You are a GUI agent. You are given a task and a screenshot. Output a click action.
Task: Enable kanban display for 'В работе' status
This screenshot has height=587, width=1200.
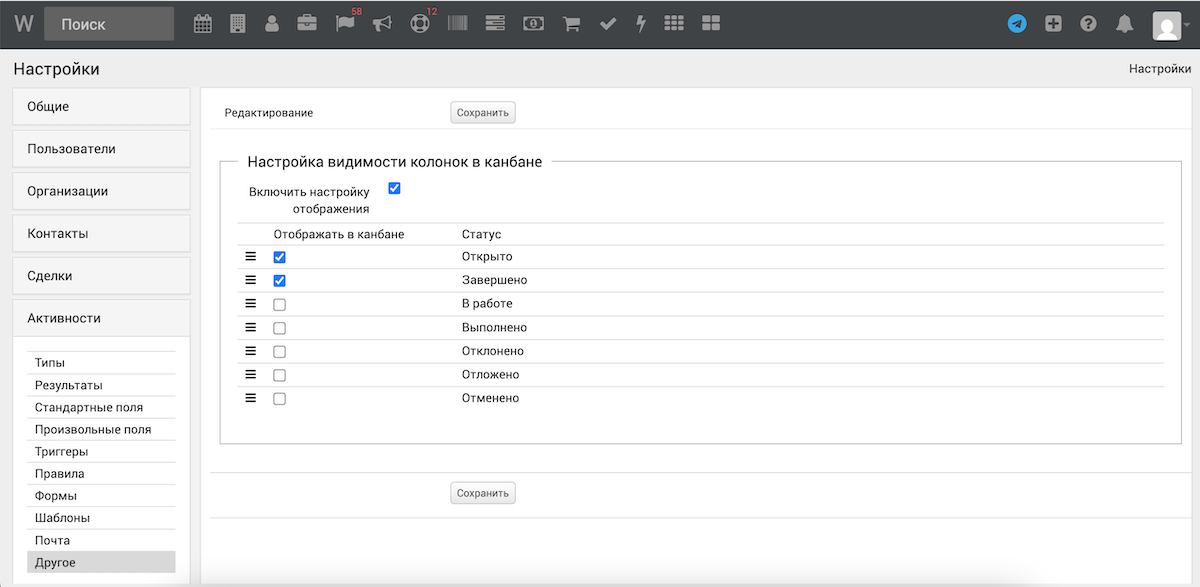[280, 304]
